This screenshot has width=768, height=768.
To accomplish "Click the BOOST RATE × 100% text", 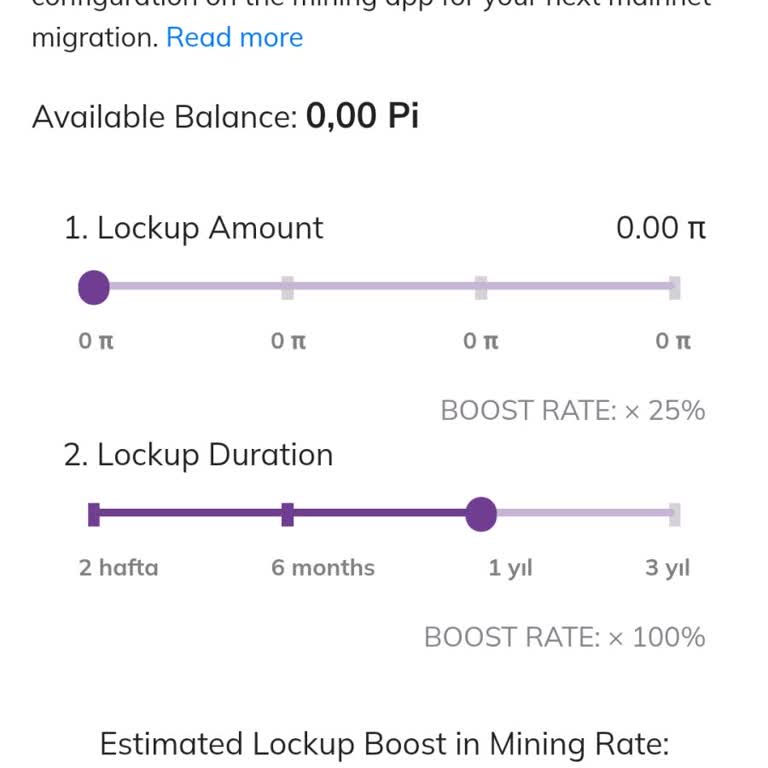I will (564, 637).
